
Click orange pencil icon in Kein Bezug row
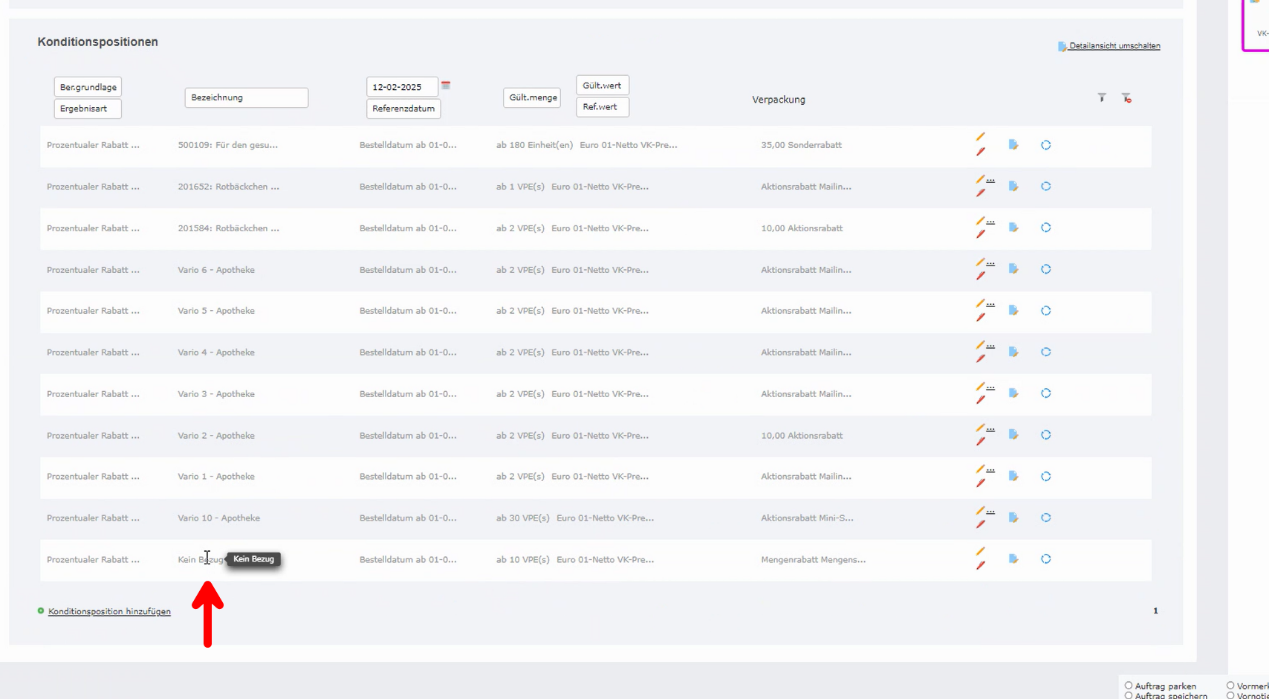click(x=980, y=551)
